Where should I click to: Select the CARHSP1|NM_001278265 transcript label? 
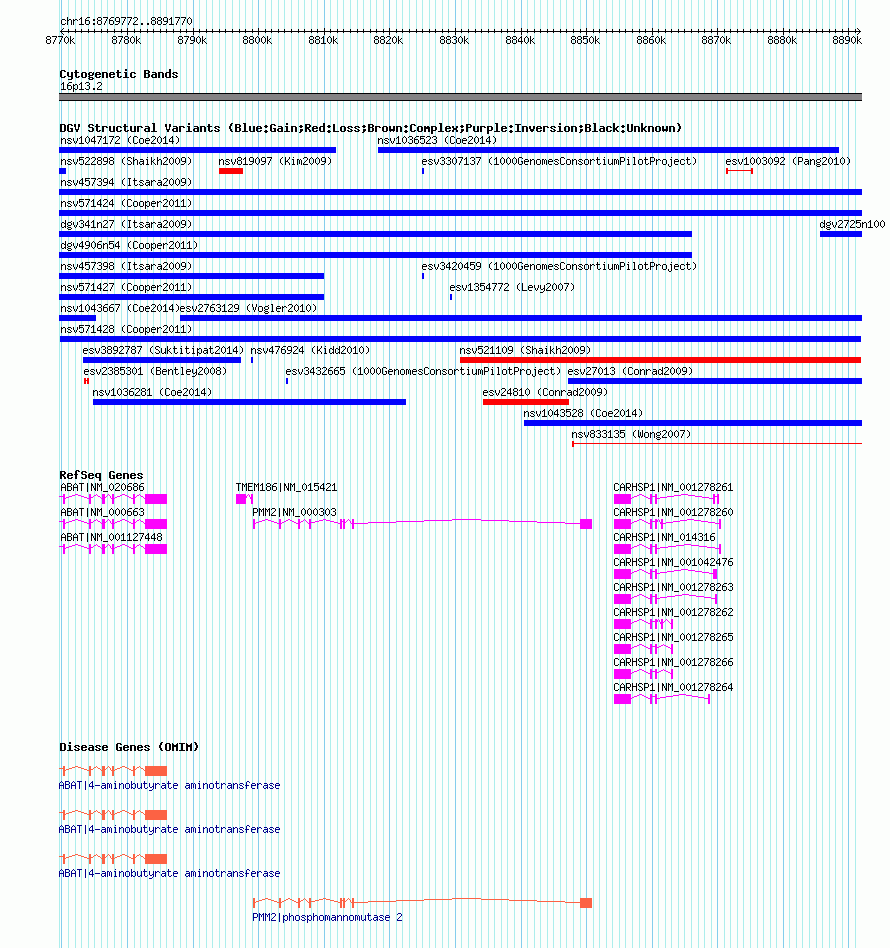click(673, 637)
